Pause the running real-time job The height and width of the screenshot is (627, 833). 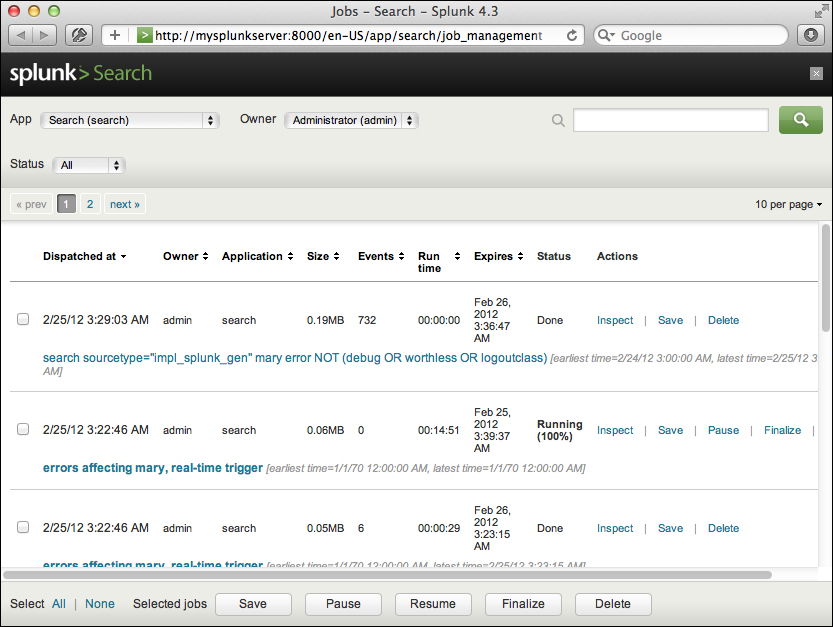pyautogui.click(x=723, y=430)
